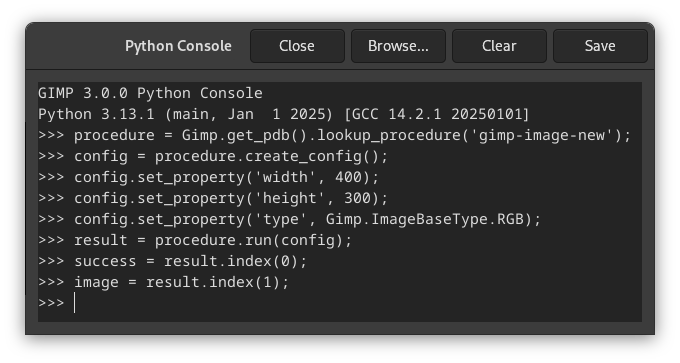
Task: Click the procedure.create_config() line
Action: tap(213, 156)
